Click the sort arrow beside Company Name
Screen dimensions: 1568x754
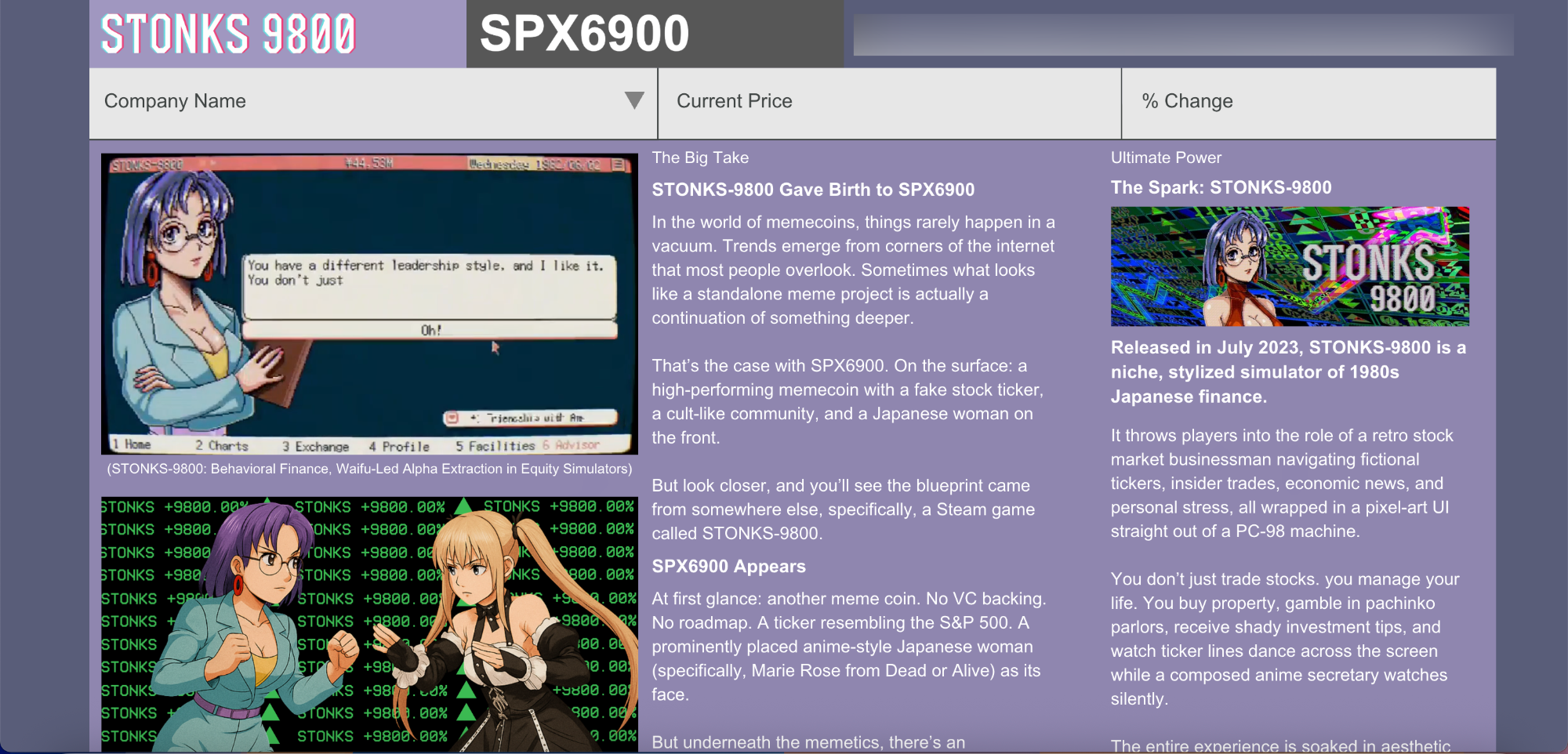click(x=634, y=100)
